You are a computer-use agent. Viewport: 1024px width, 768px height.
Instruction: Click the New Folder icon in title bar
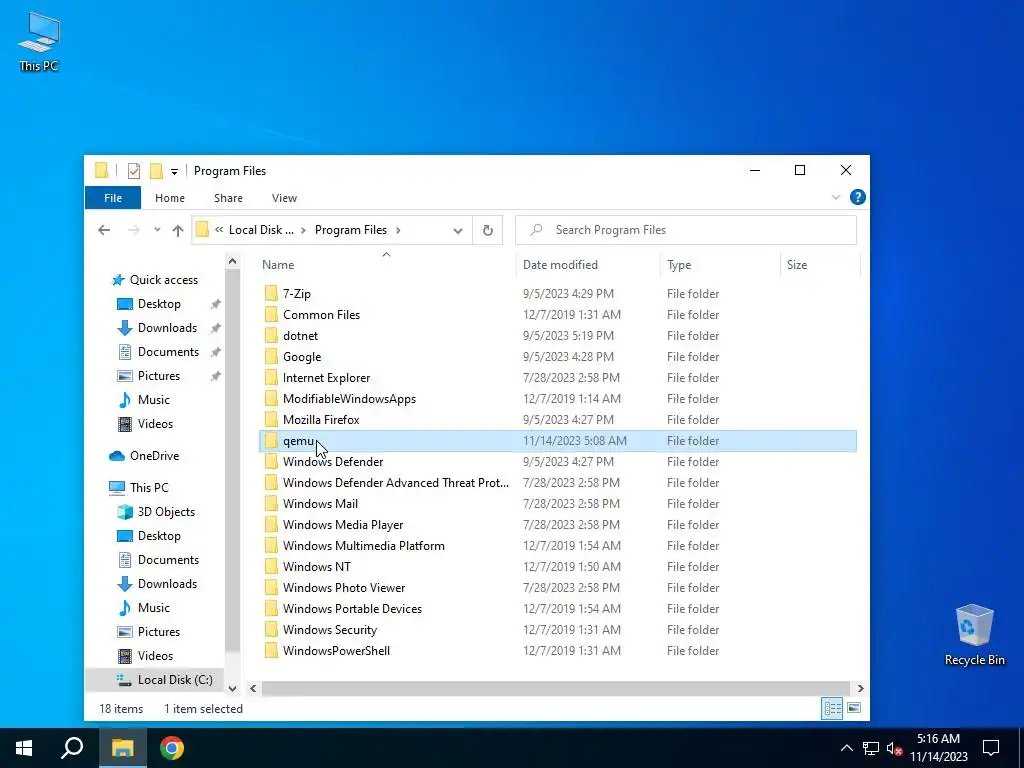pyautogui.click(x=156, y=171)
